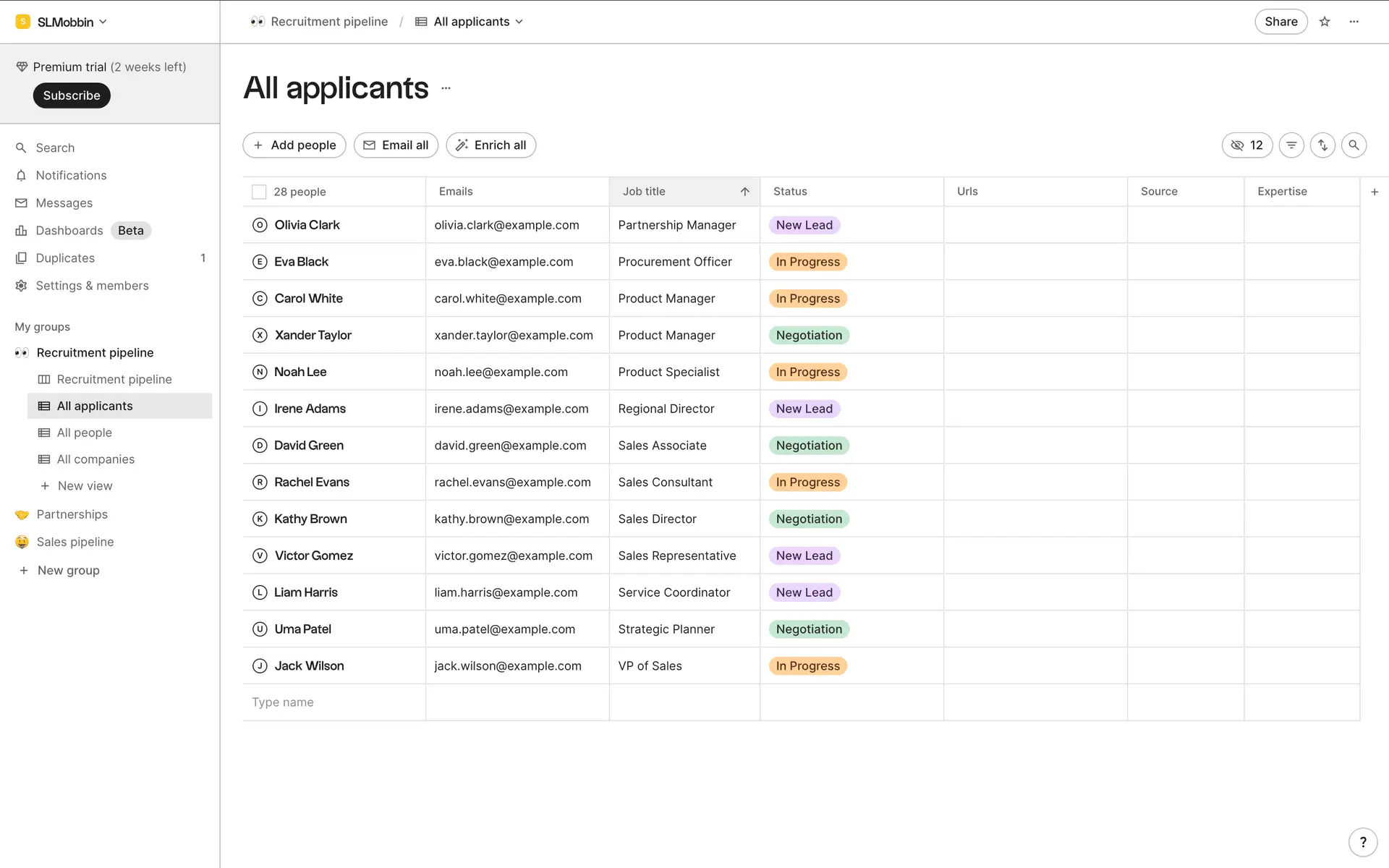
Task: Switch to the All companies view
Action: coord(95,459)
